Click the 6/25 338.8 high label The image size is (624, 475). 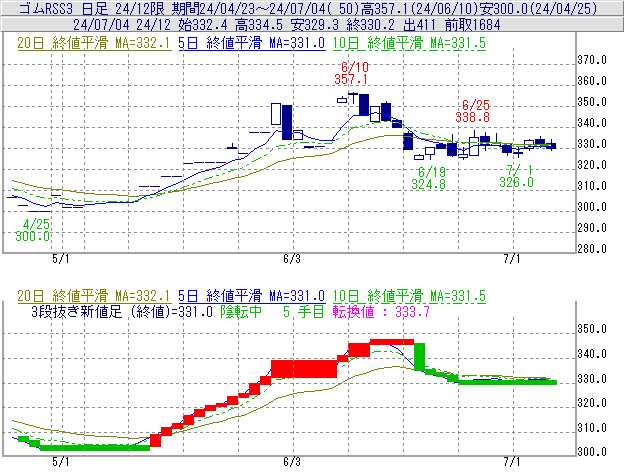click(473, 111)
